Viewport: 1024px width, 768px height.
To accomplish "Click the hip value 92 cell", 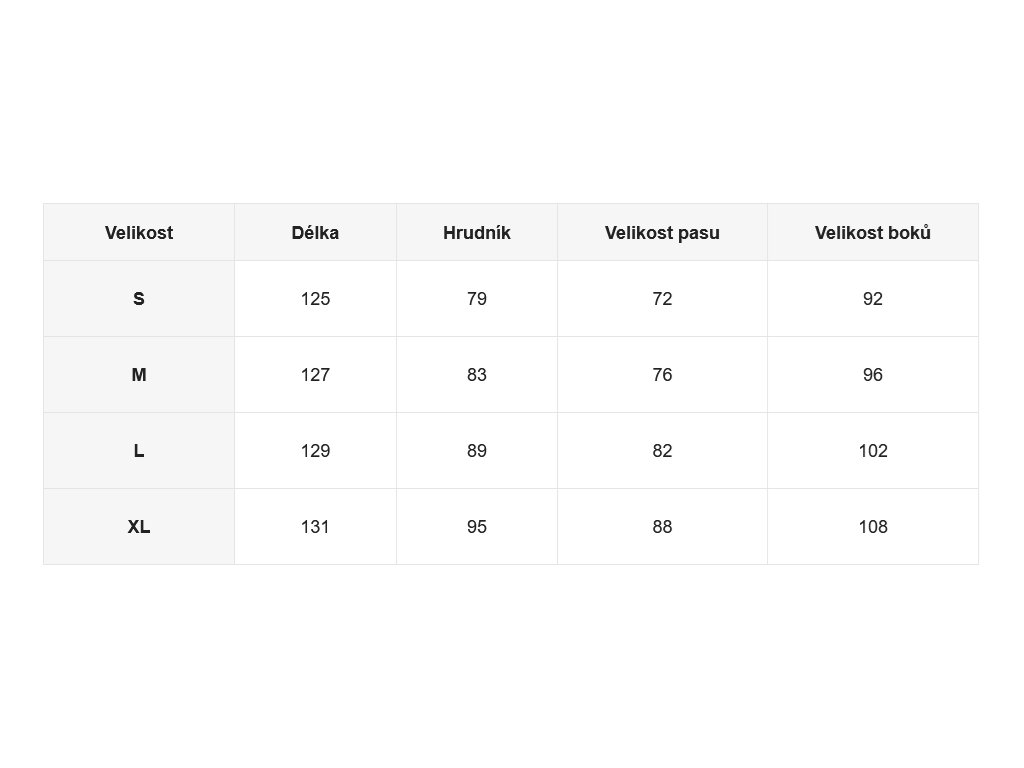I will pyautogui.click(x=873, y=299).
